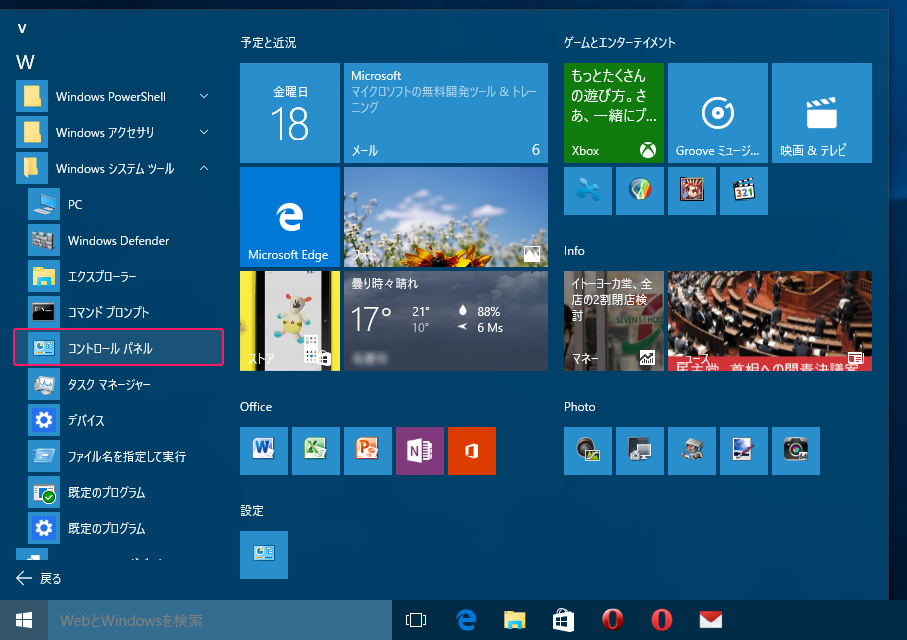
Task: Open the photo printer tile
Action: click(692, 451)
